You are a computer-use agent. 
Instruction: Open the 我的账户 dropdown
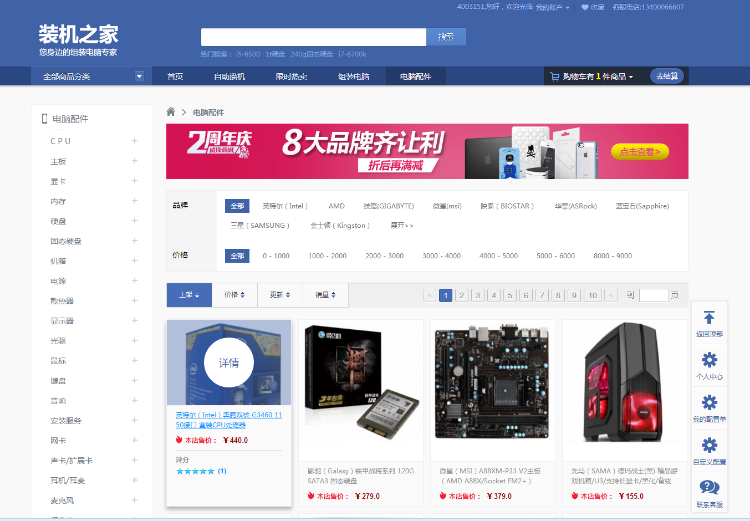552,7
